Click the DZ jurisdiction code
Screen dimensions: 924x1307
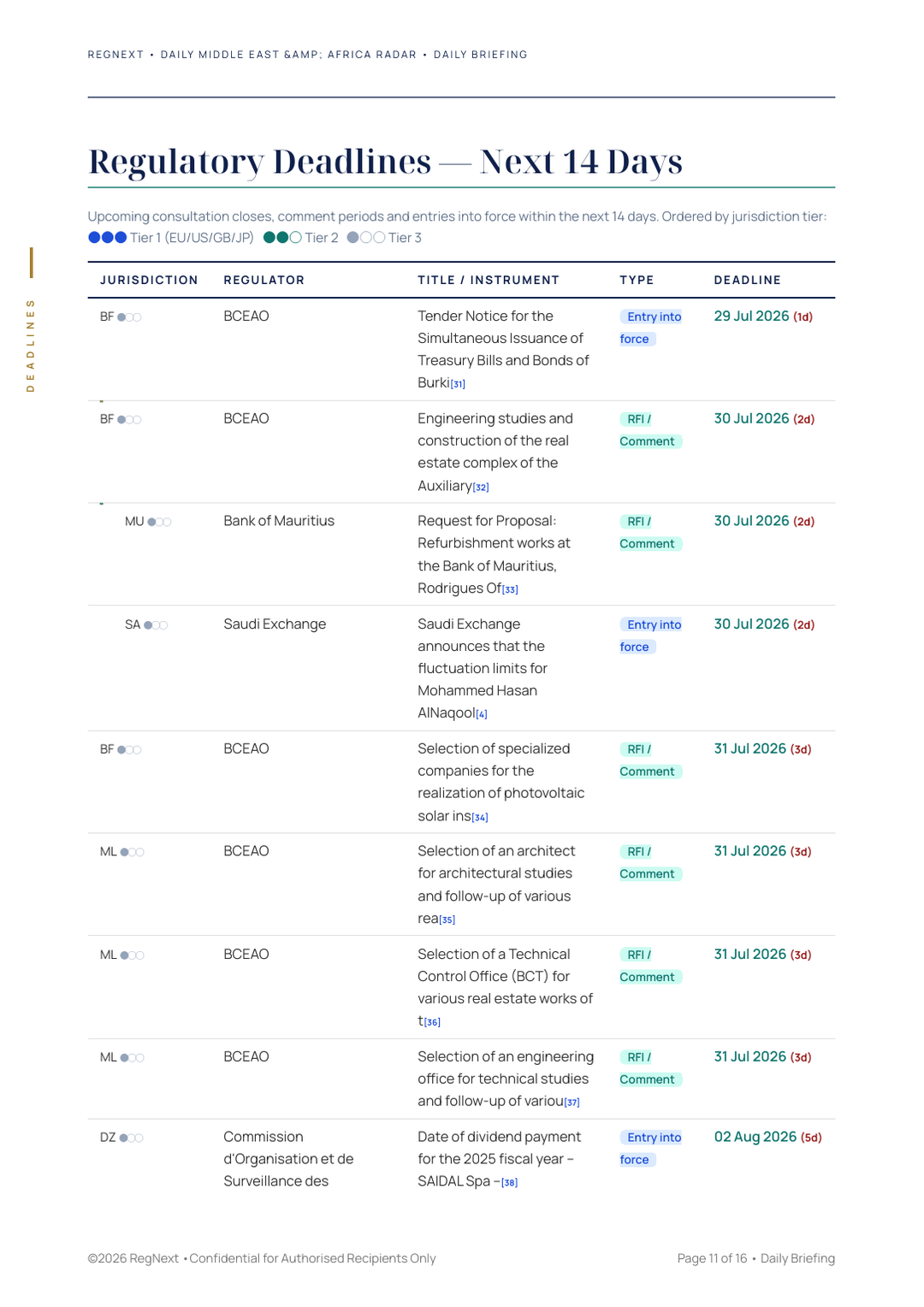(108, 1138)
